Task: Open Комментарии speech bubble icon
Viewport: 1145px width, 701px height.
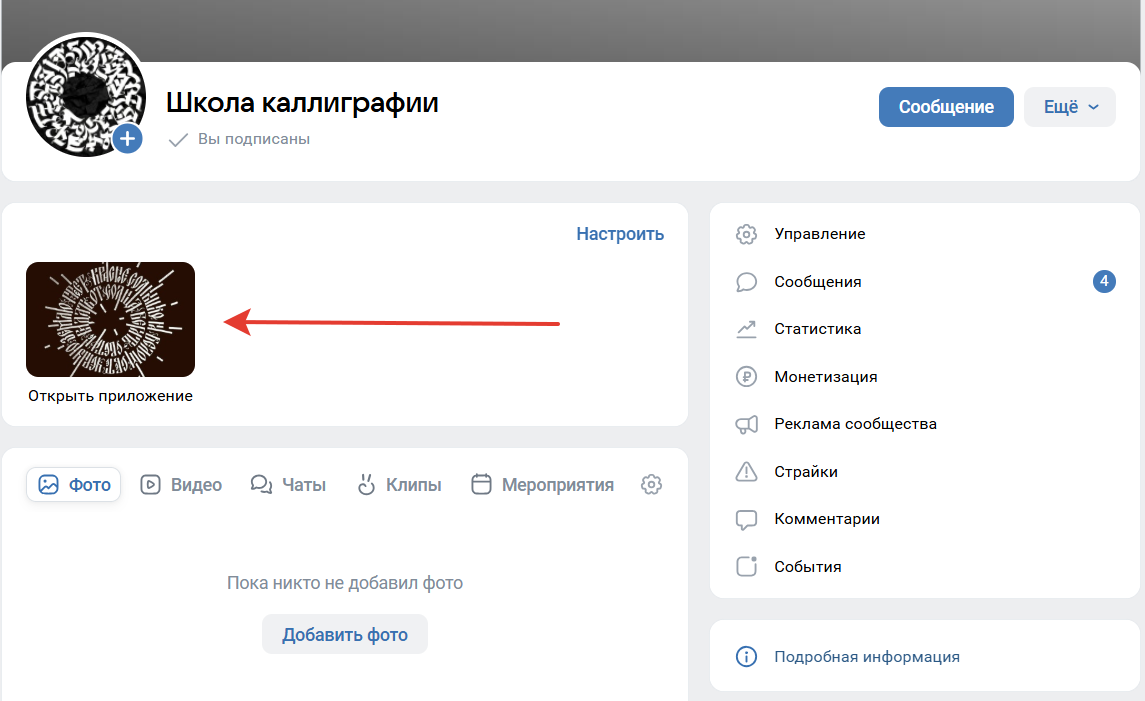Action: tap(745, 519)
